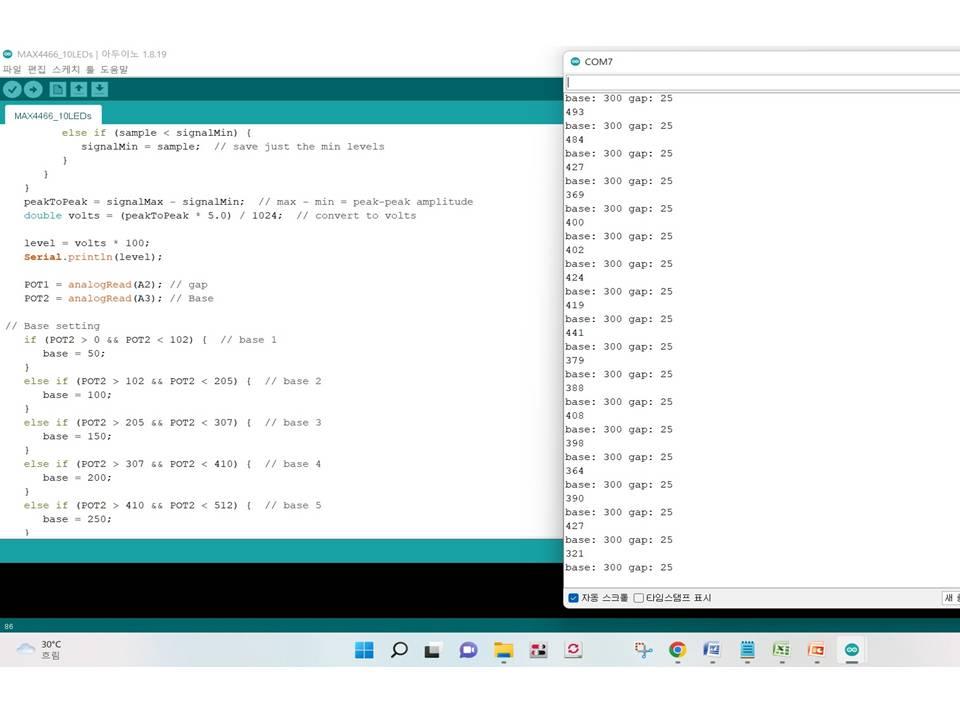
Task: Click the serial output value 408
Action: 574,416
